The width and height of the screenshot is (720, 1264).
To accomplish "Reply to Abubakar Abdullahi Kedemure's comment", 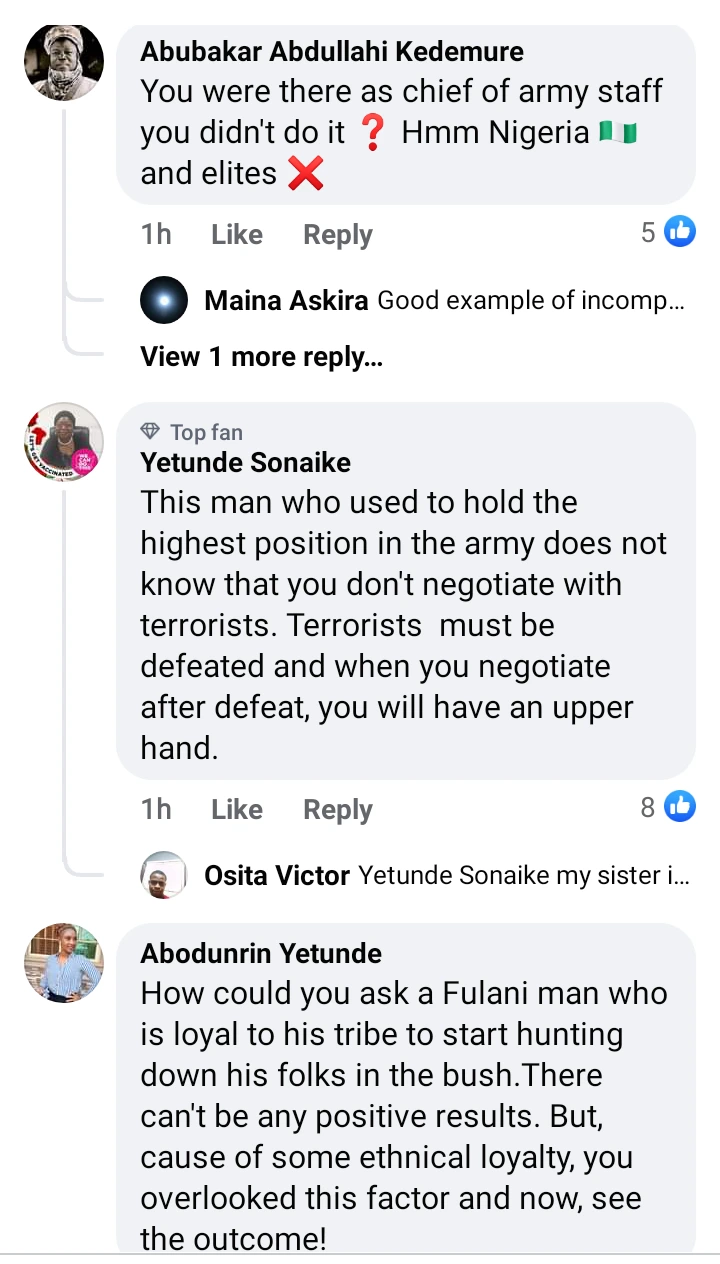I will coord(338,235).
